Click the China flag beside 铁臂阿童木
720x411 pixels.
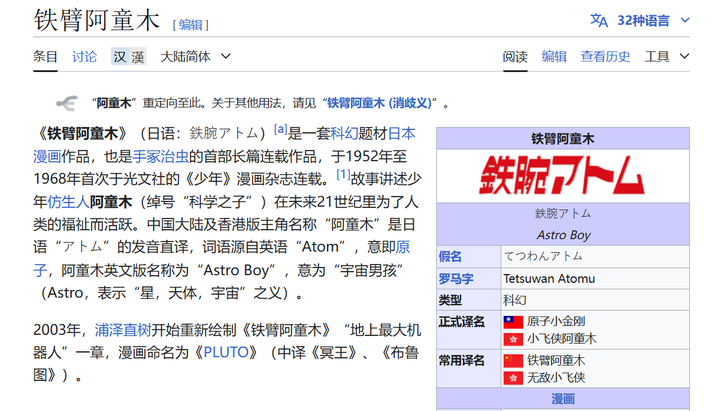click(513, 360)
